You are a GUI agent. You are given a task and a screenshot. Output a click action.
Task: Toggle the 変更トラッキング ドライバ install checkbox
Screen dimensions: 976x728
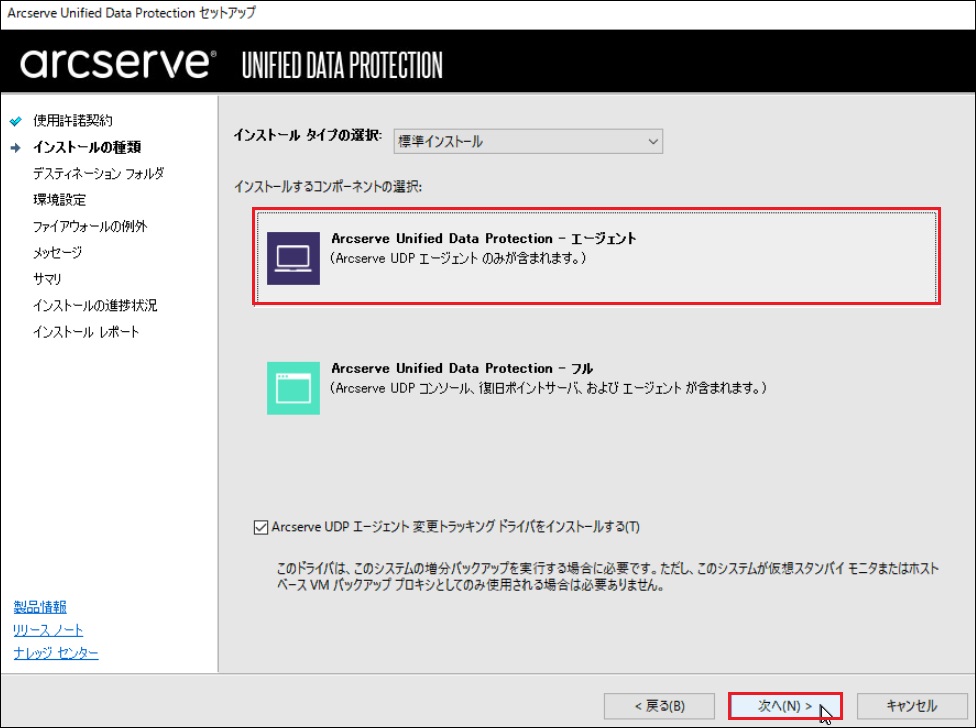pyautogui.click(x=261, y=528)
